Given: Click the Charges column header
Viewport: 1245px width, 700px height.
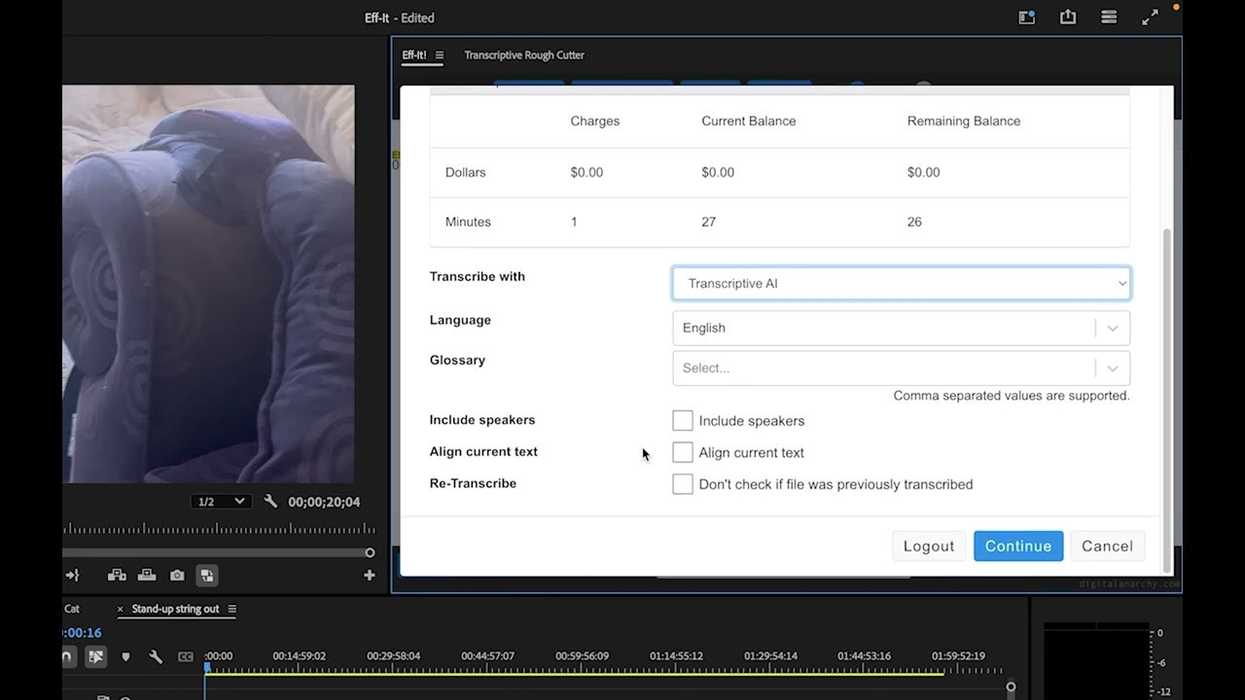Looking at the screenshot, I should [595, 121].
